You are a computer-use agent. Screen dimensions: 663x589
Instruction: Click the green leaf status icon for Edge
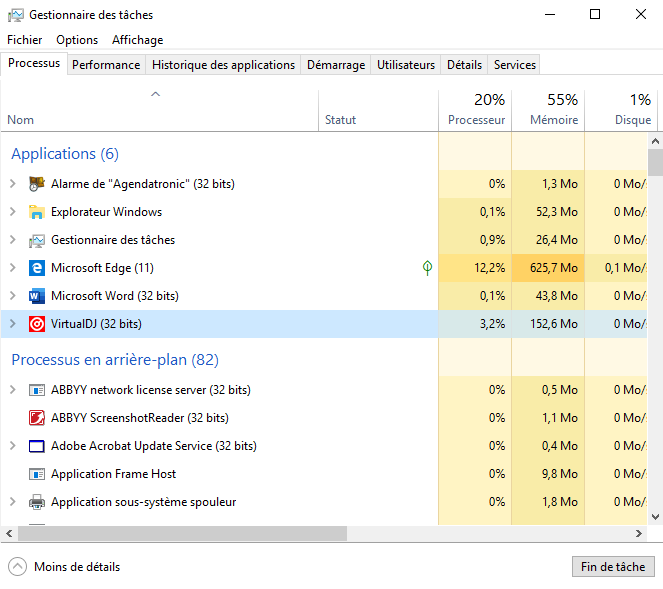coord(427,268)
